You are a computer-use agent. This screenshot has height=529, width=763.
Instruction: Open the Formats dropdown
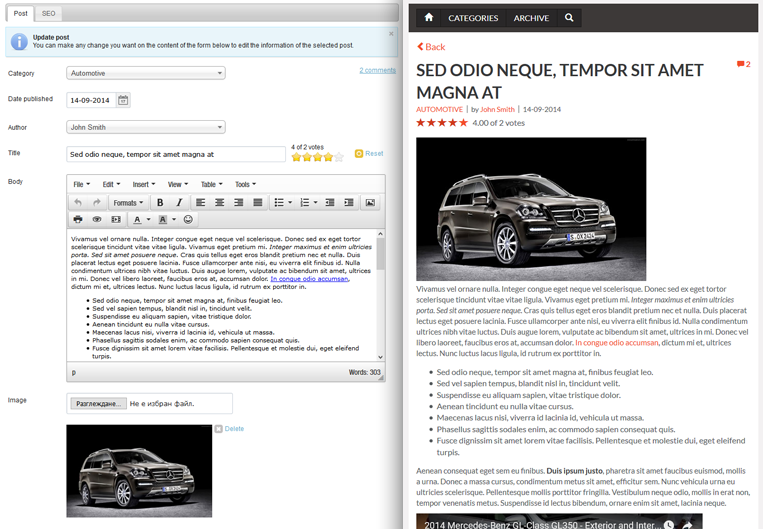click(x=128, y=202)
